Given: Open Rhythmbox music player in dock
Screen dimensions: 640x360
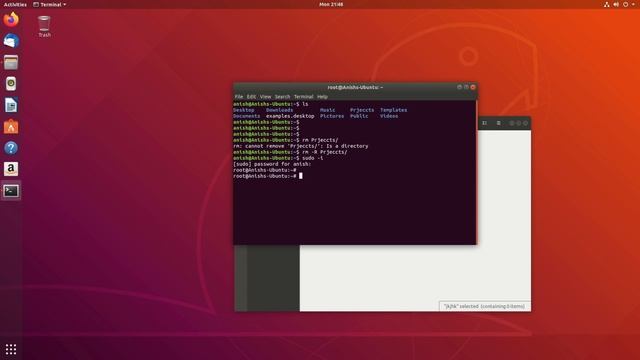Looking at the screenshot, I should pyautogui.click(x=11, y=84).
